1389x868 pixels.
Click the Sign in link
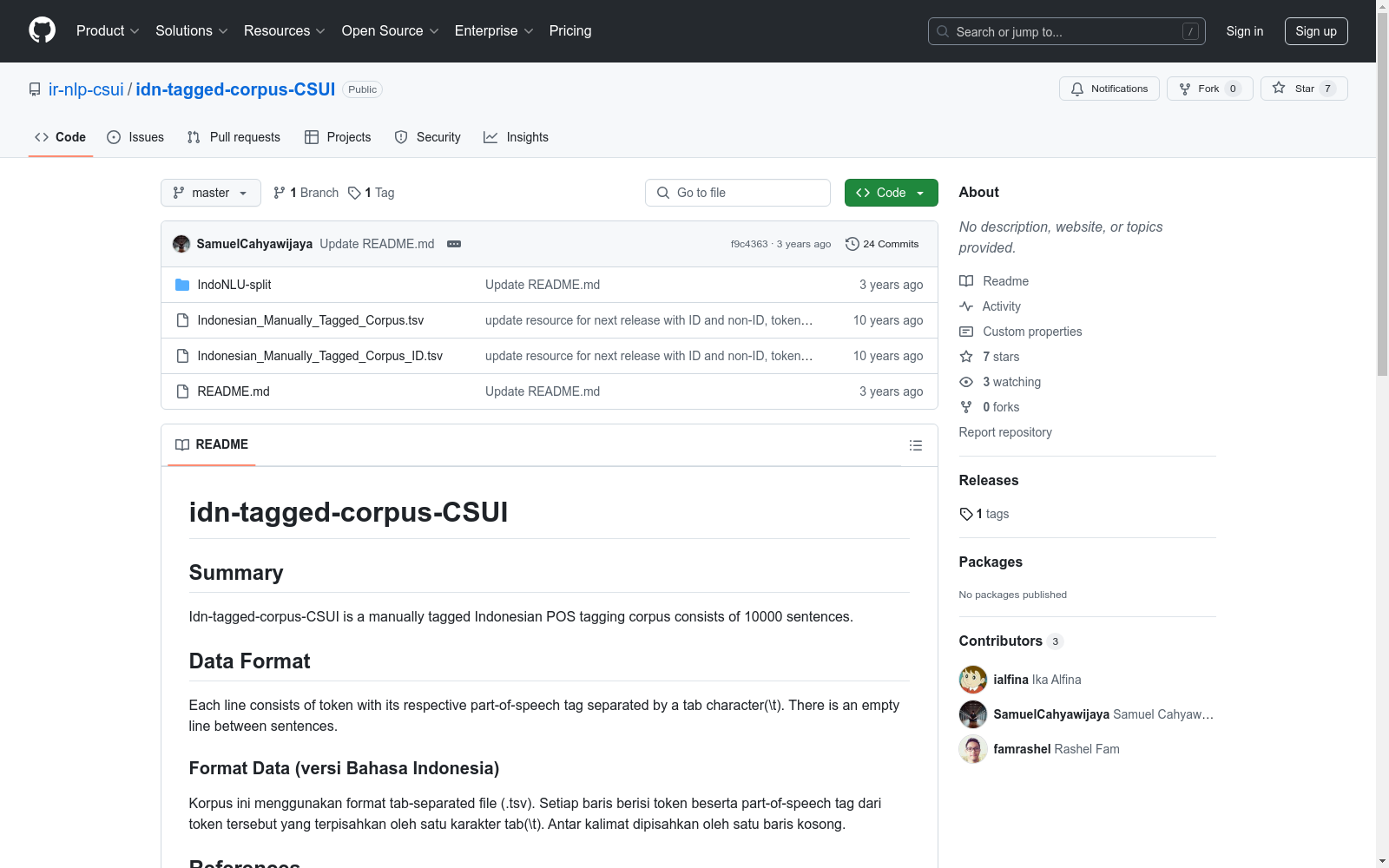coord(1245,31)
